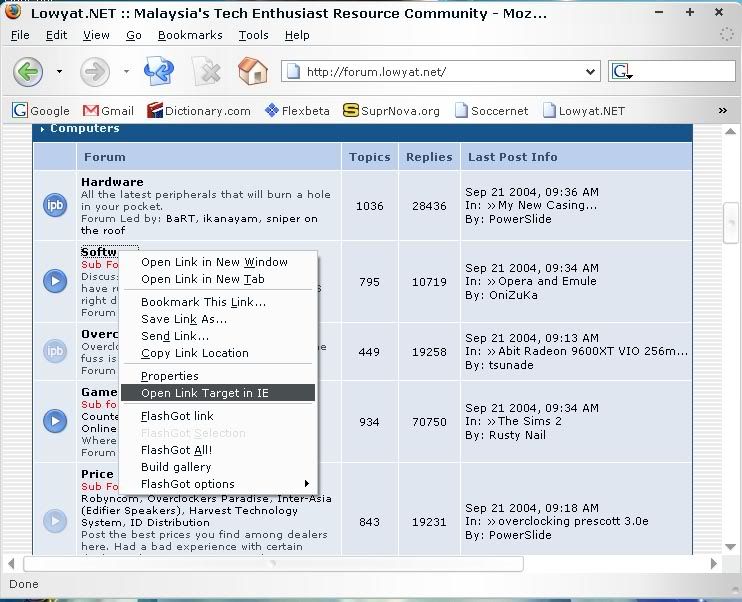Reload the page with the refresh icon

tap(159, 71)
